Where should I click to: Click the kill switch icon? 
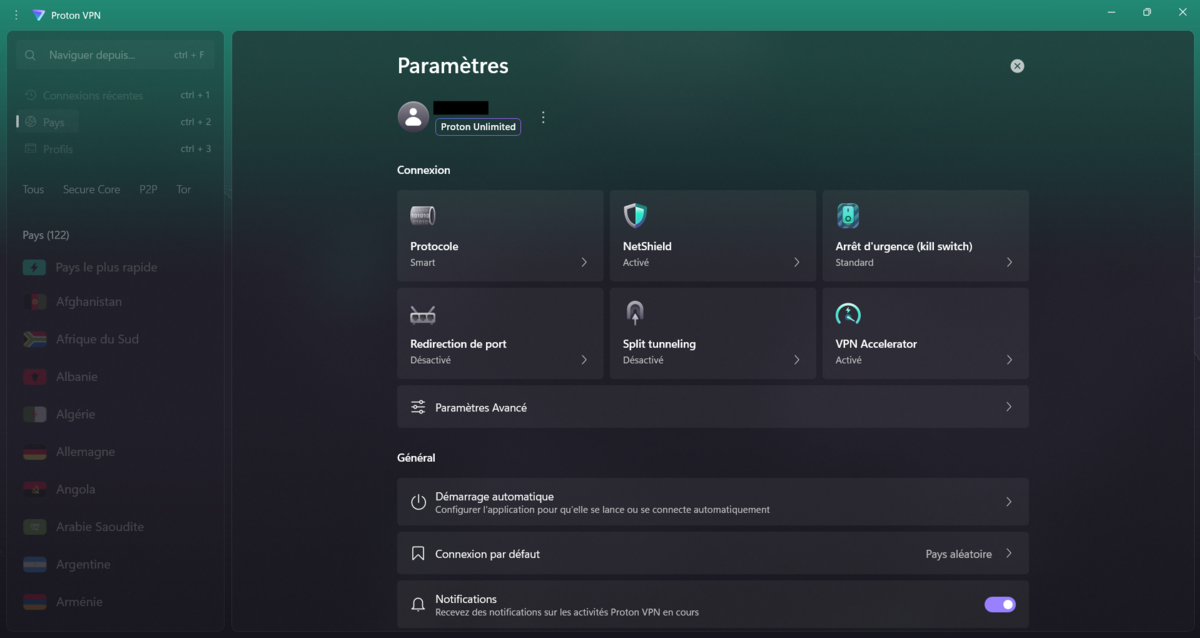point(848,215)
